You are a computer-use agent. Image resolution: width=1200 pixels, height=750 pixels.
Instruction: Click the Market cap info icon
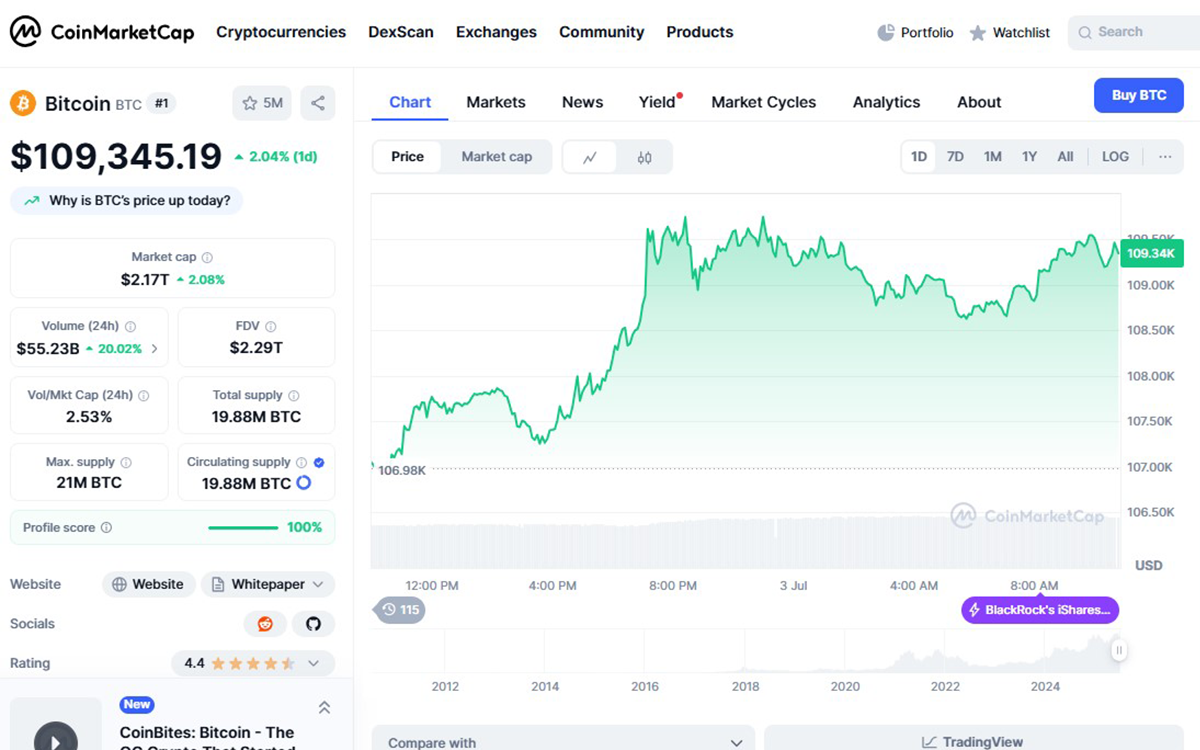coord(207,258)
